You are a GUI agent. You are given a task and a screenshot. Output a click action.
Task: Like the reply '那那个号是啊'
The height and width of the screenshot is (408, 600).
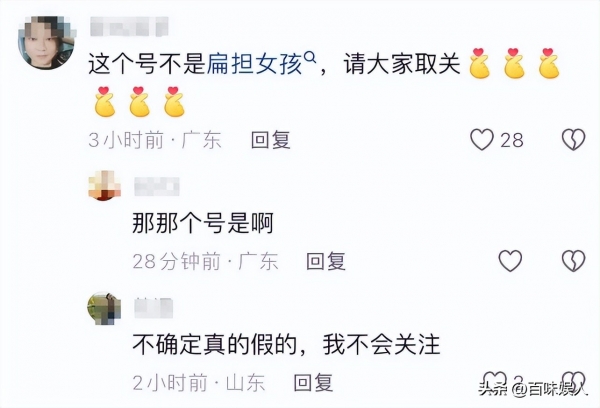tap(510, 261)
